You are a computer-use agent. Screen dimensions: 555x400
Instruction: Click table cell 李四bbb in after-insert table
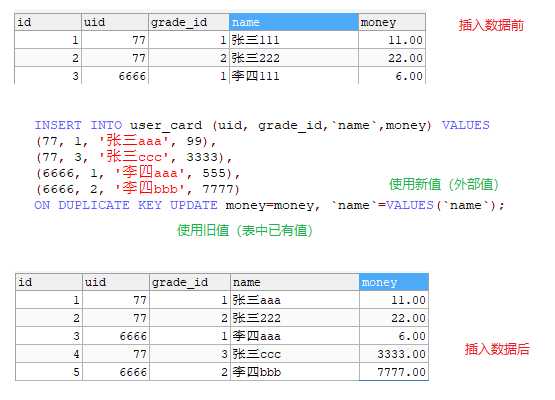pos(294,372)
